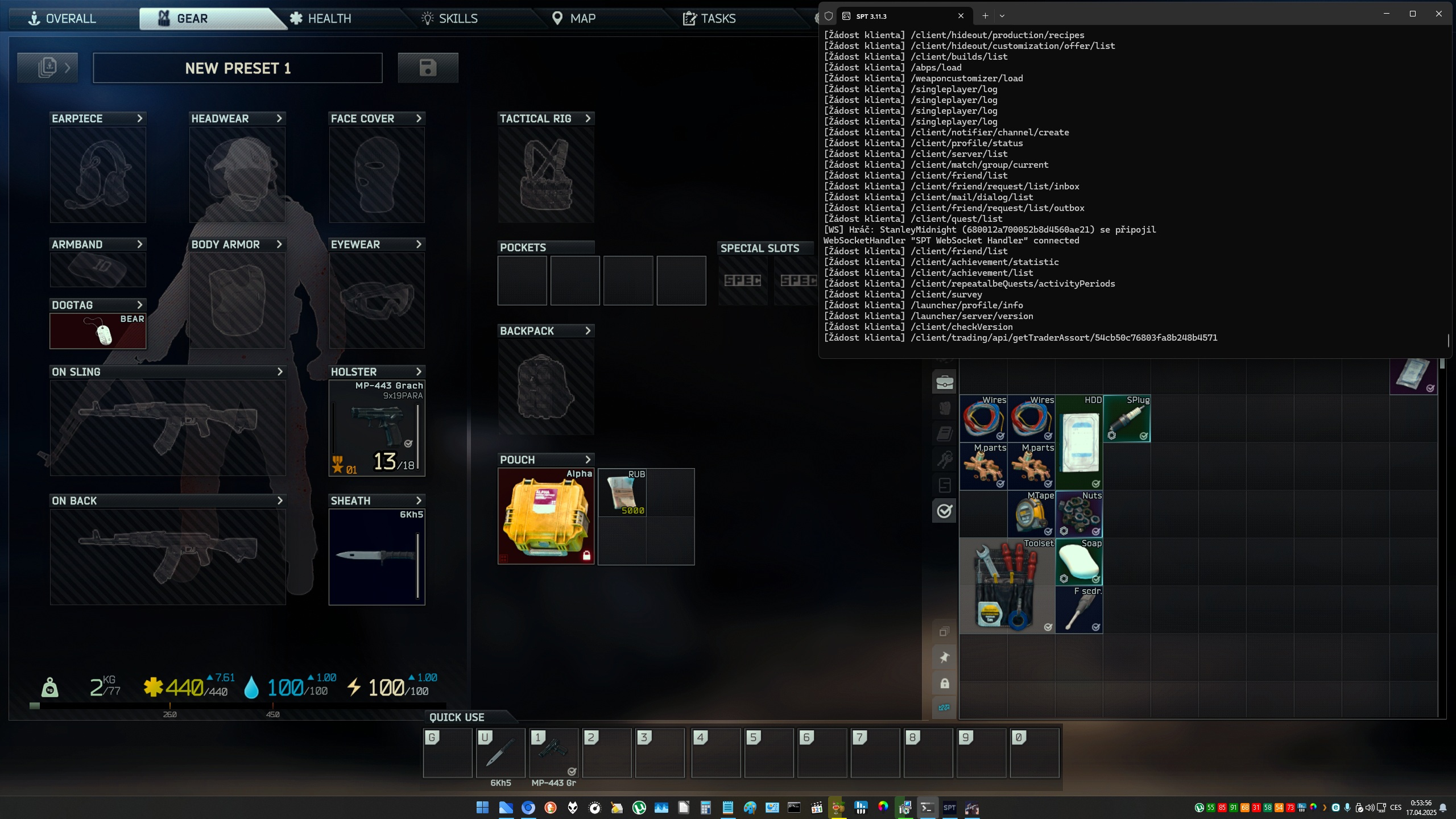Toggle the padlock lock icon in stash sidebar
1456x819 pixels.
(944, 683)
